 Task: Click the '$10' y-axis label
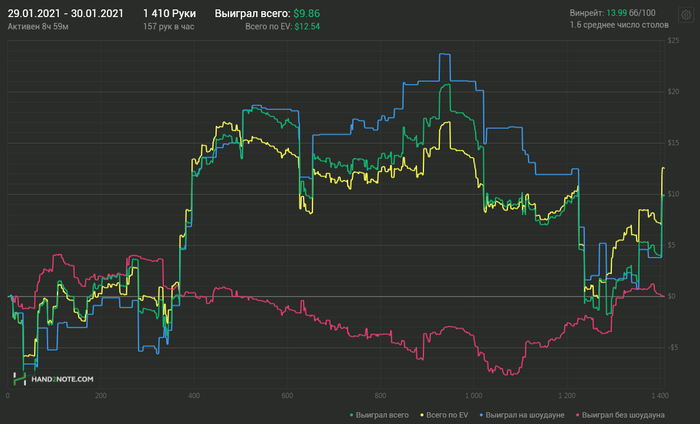[673, 194]
